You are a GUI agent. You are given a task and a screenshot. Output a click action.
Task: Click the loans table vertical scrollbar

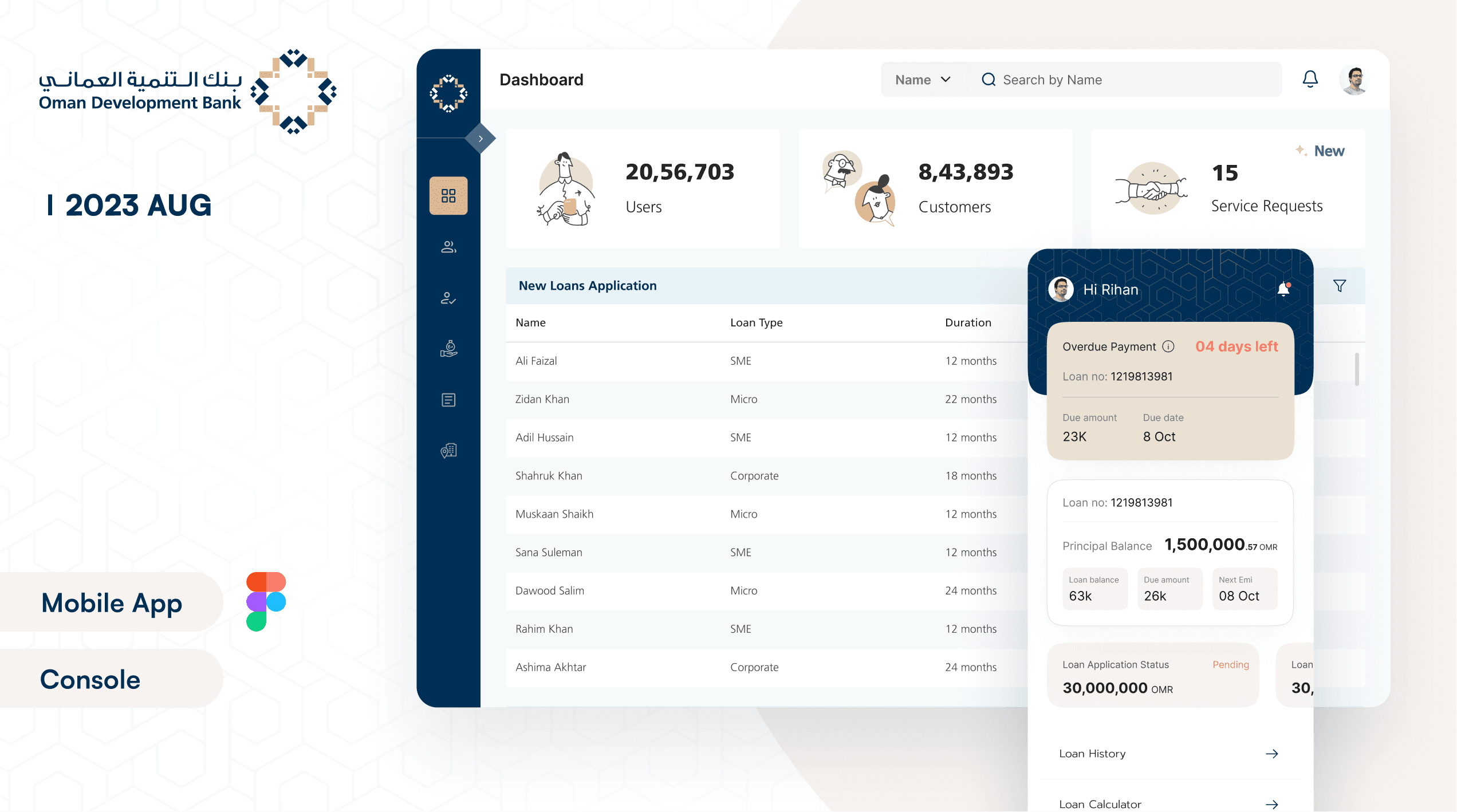pyautogui.click(x=1356, y=369)
